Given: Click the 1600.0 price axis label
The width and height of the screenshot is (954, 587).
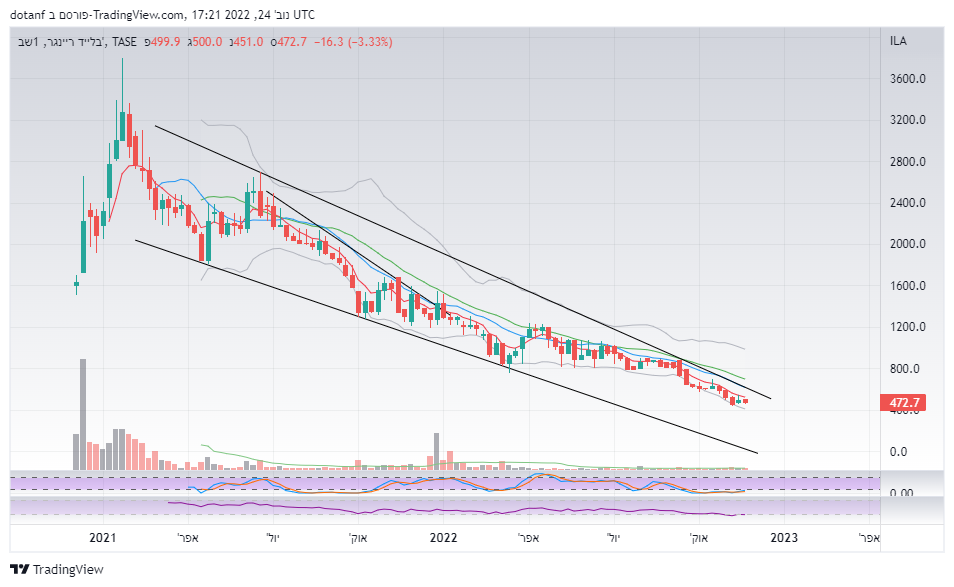Looking at the screenshot, I should coord(908,285).
